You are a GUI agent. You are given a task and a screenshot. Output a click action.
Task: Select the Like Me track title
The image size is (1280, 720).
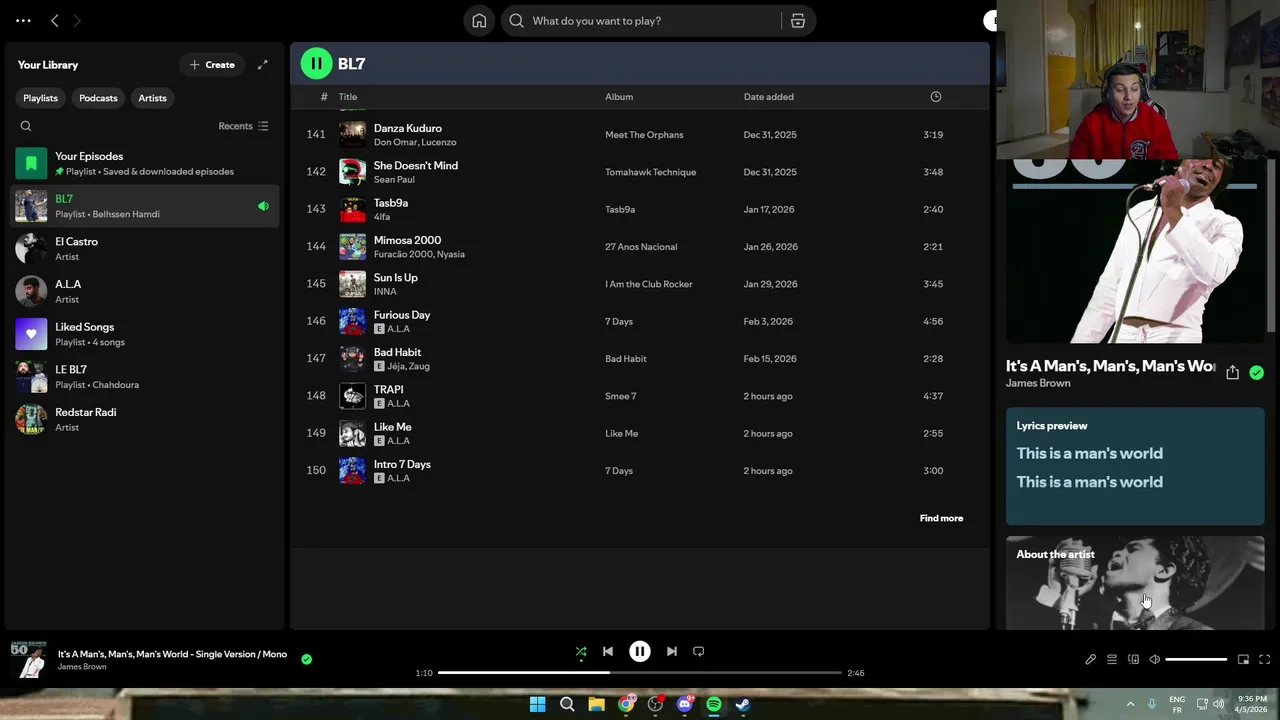click(x=392, y=427)
